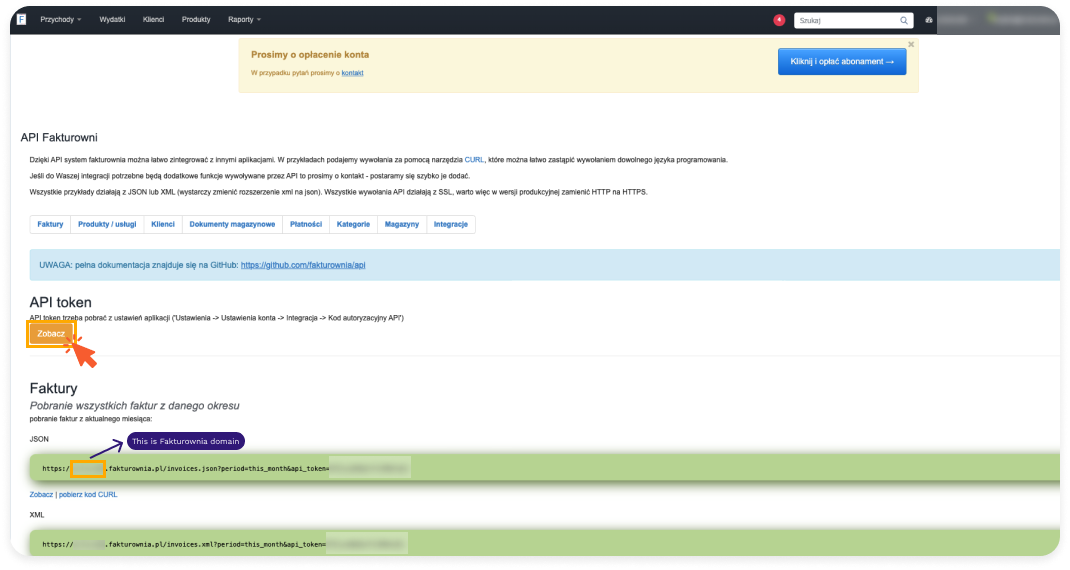This screenshot has width=1070, height=570.
Task: Click the 'Prosimy o opłacenie konta' banner title
Action: [310, 55]
